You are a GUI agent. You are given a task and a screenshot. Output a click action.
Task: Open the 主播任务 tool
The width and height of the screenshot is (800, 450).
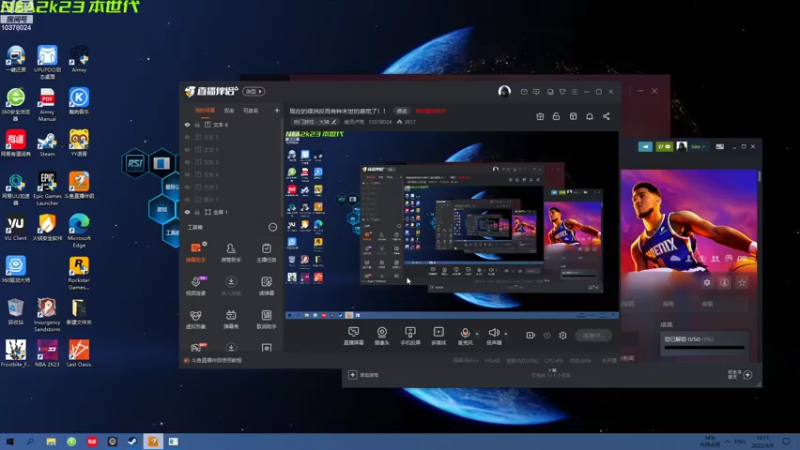pos(266,252)
